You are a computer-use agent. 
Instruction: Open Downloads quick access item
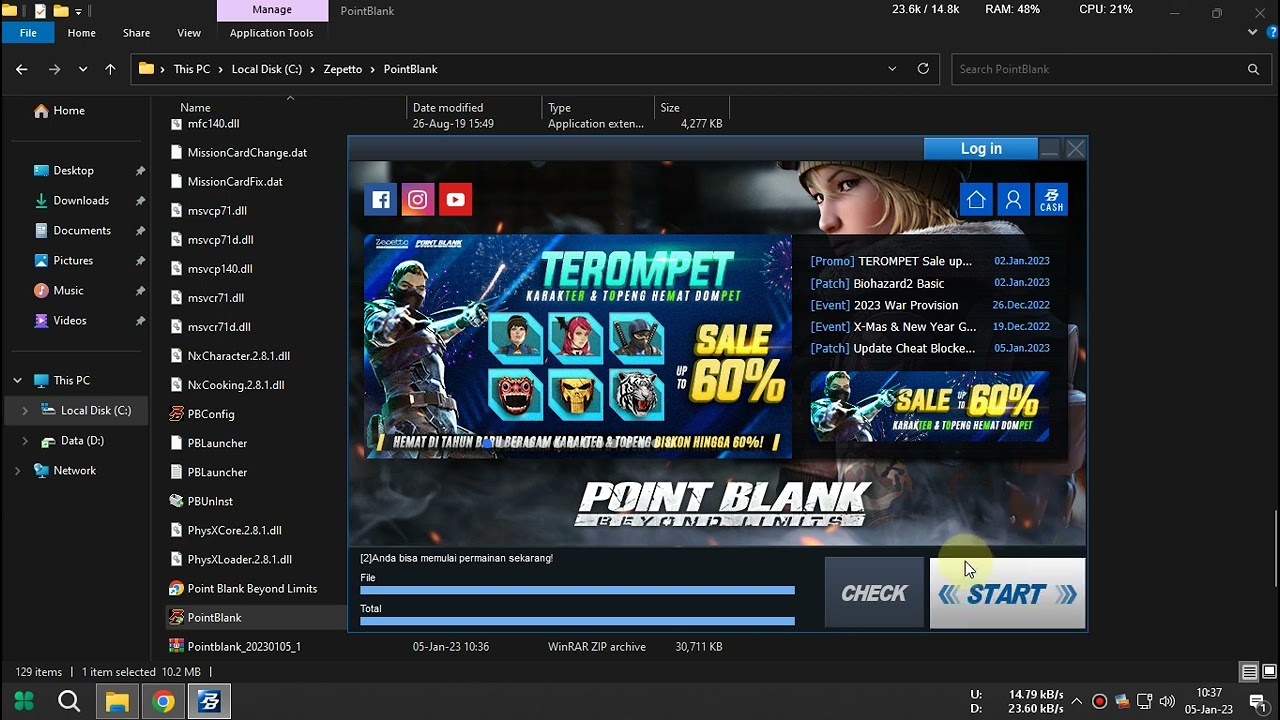pos(81,201)
